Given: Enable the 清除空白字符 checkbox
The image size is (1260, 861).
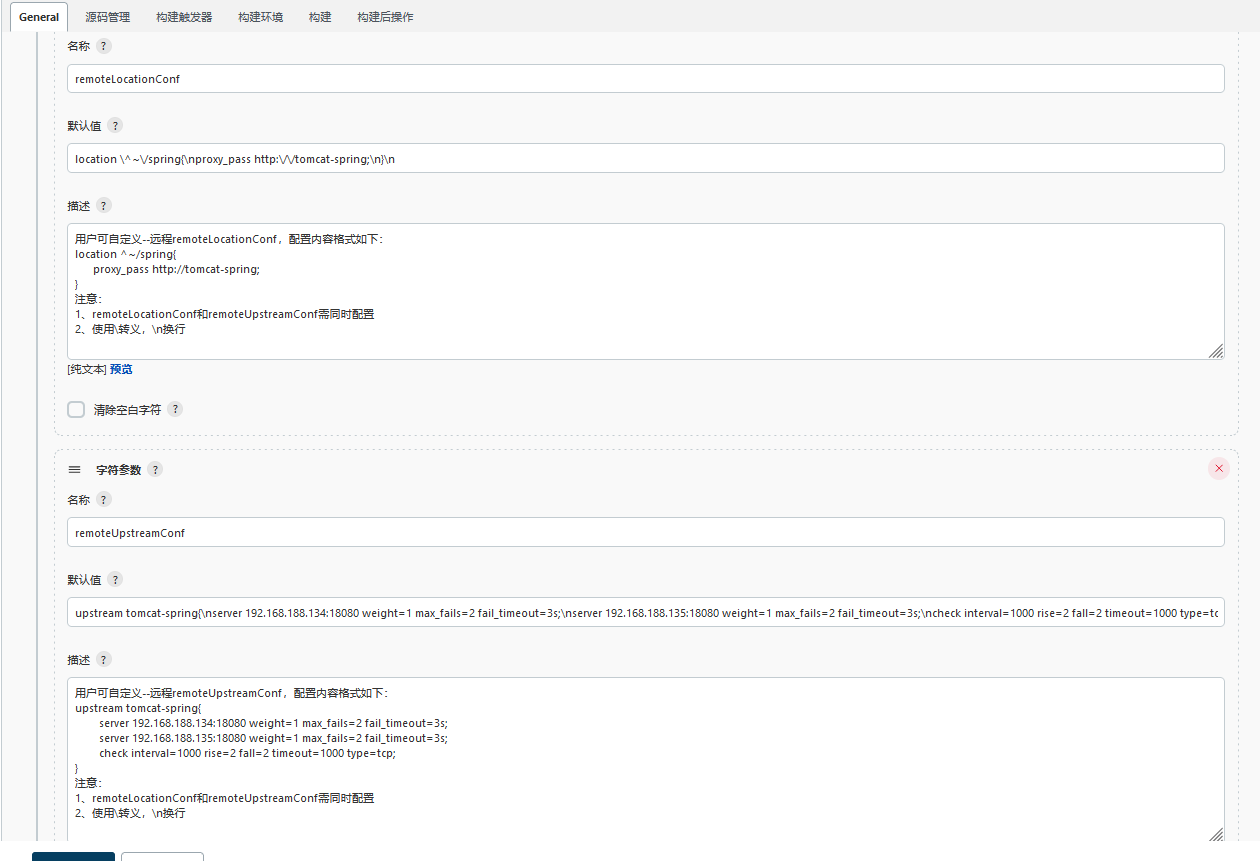Looking at the screenshot, I should pos(76,409).
